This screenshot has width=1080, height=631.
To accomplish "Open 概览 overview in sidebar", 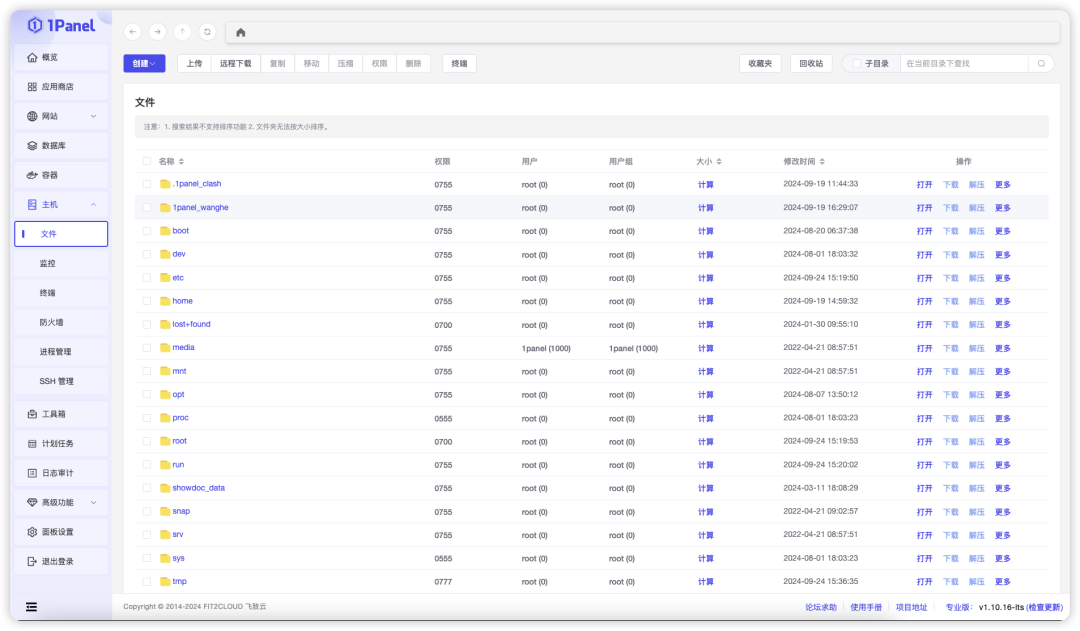I will pos(61,57).
